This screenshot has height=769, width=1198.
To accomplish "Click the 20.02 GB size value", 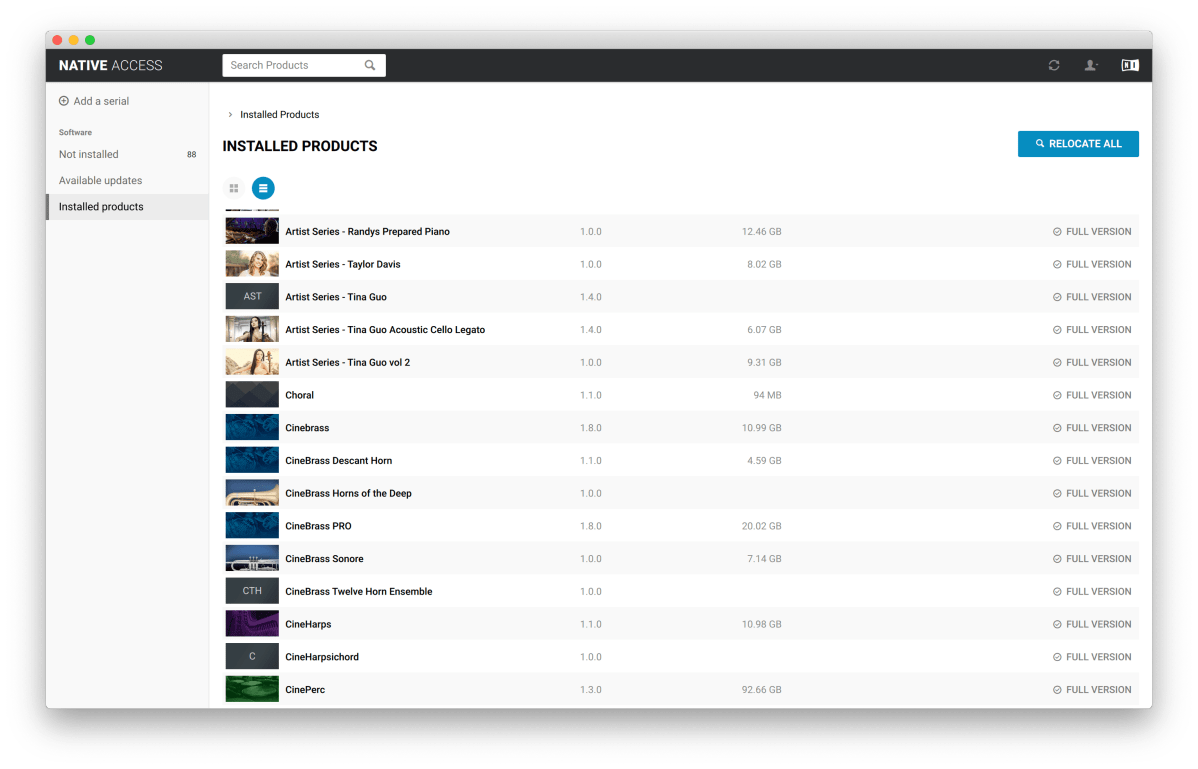I will tap(762, 526).
